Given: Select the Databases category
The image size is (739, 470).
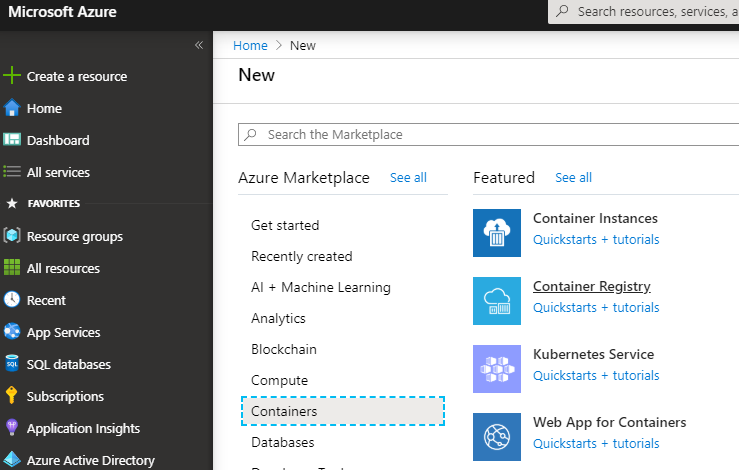Looking at the screenshot, I should [283, 442].
